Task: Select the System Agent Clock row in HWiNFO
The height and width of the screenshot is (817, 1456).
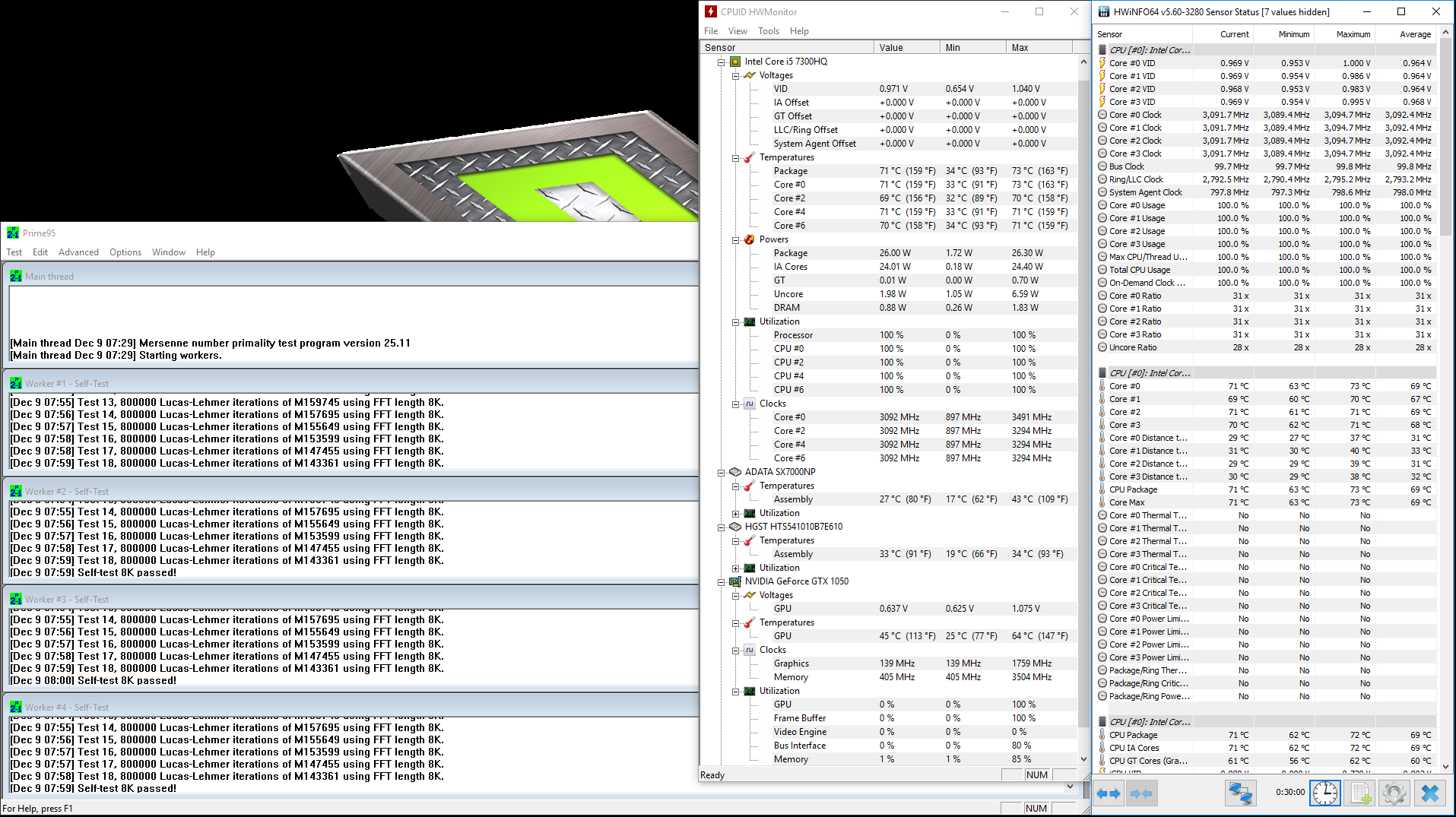Action: point(1266,192)
